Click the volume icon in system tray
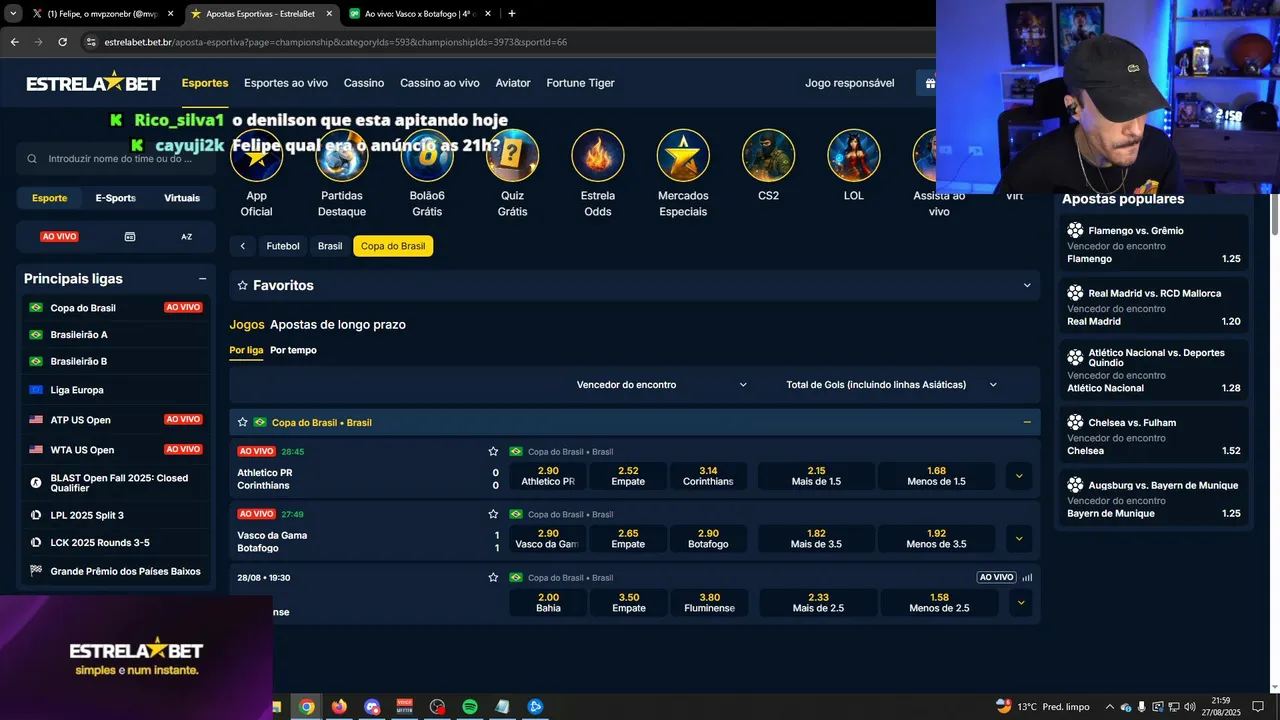The height and width of the screenshot is (720, 1280). (1190, 707)
